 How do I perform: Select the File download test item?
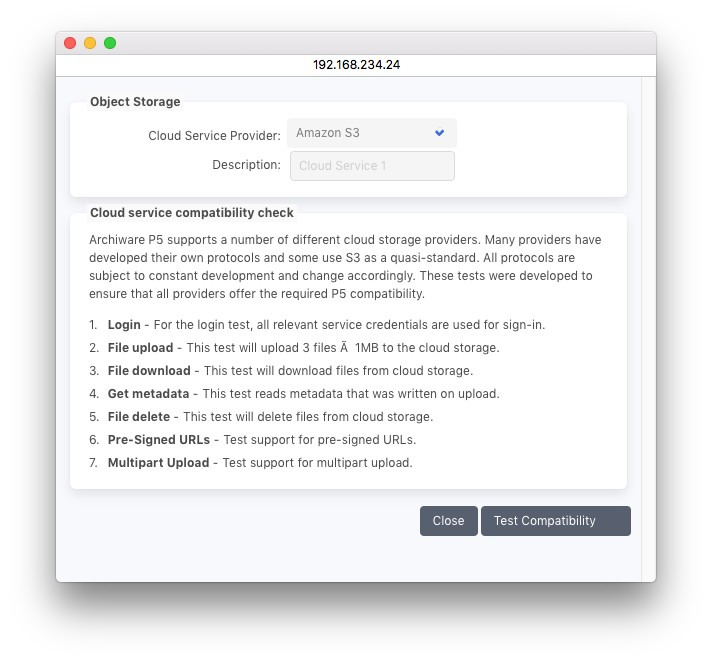click(x=149, y=371)
